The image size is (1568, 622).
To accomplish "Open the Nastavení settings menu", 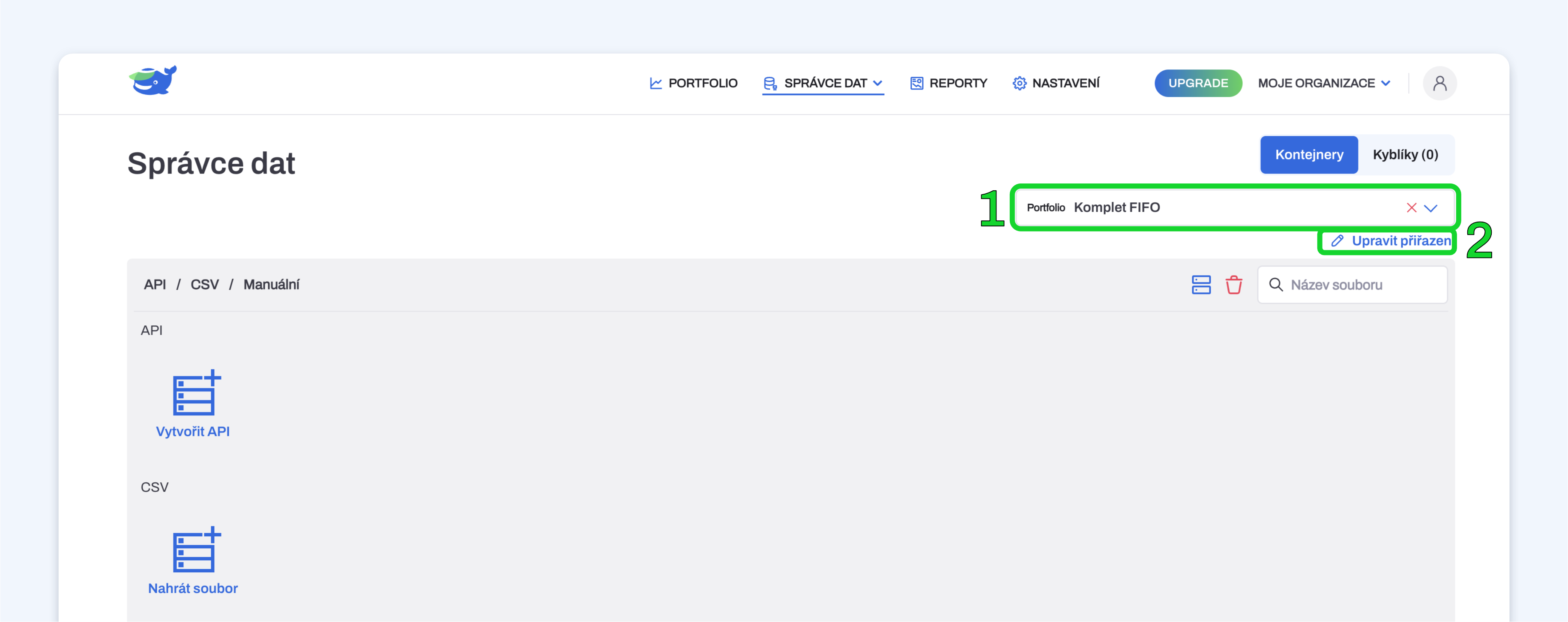I will (x=1056, y=83).
